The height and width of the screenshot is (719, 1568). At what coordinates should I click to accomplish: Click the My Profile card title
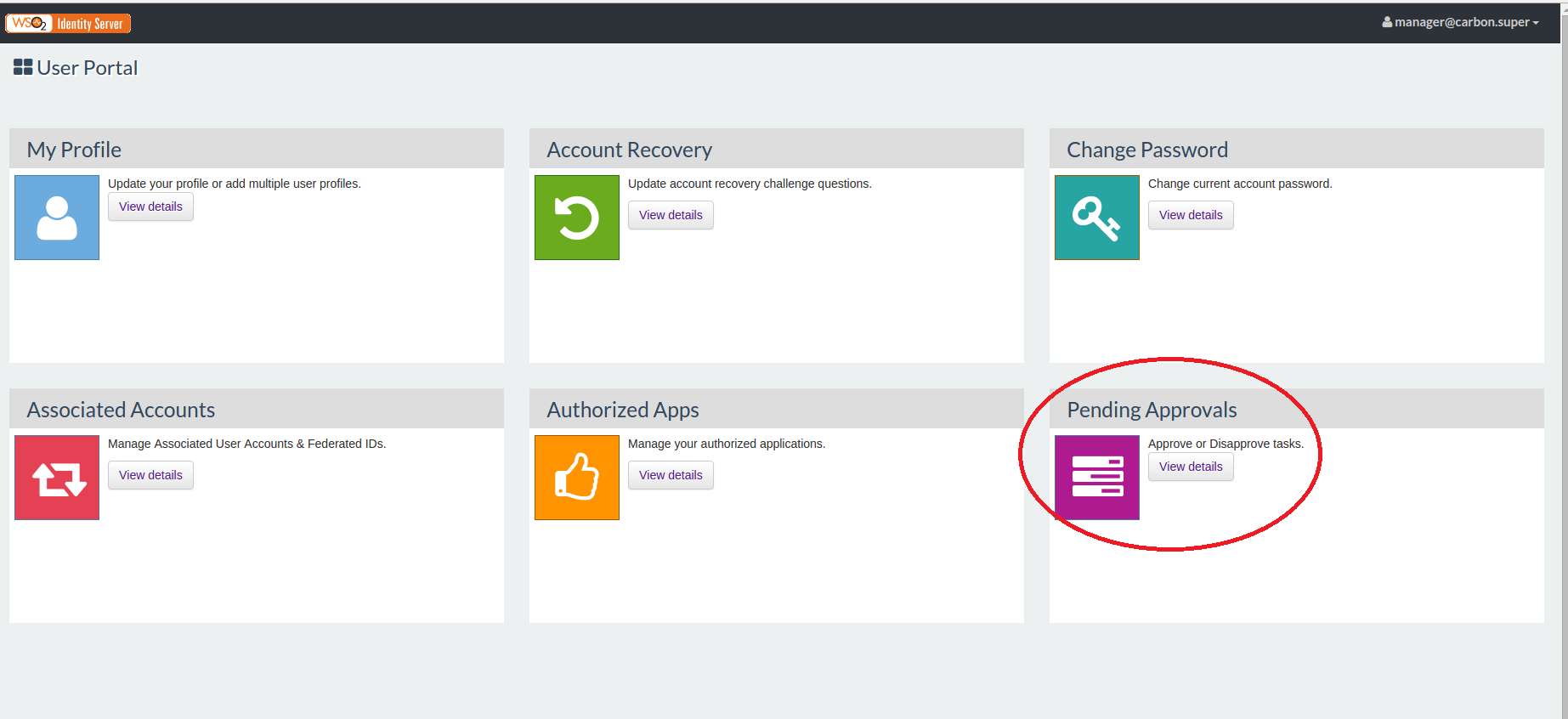[74, 150]
